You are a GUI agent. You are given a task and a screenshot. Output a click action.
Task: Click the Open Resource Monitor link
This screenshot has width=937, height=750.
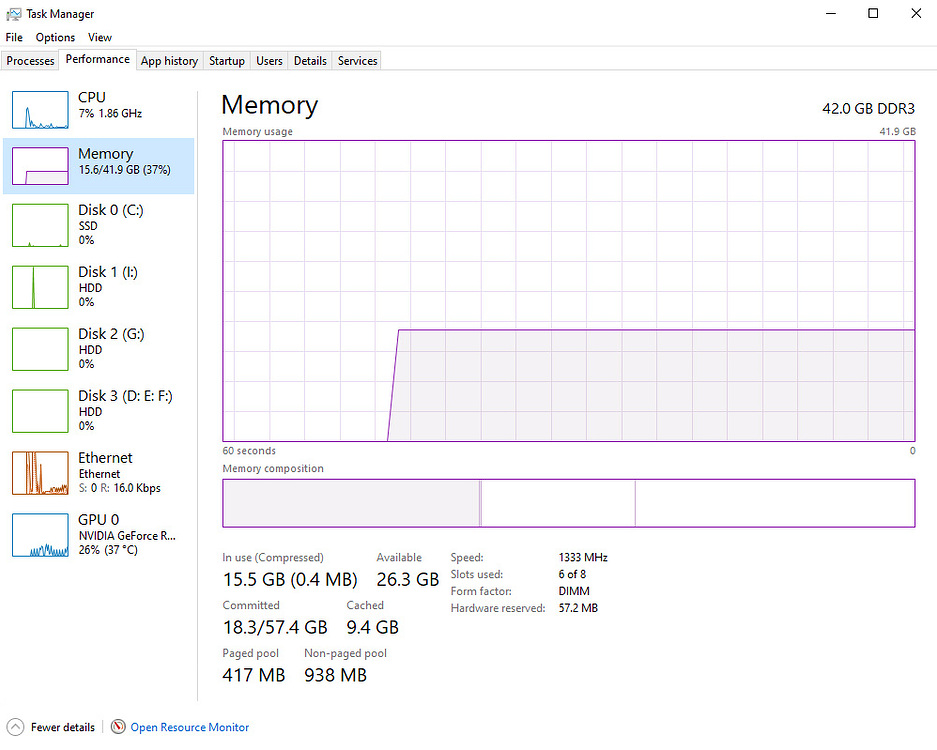click(190, 727)
